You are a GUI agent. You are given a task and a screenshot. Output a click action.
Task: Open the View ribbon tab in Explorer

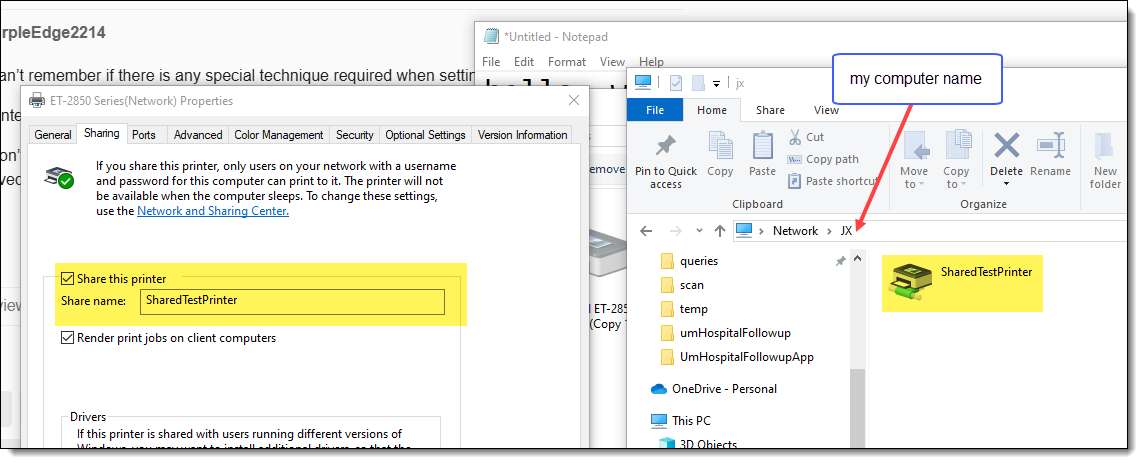[x=826, y=110]
